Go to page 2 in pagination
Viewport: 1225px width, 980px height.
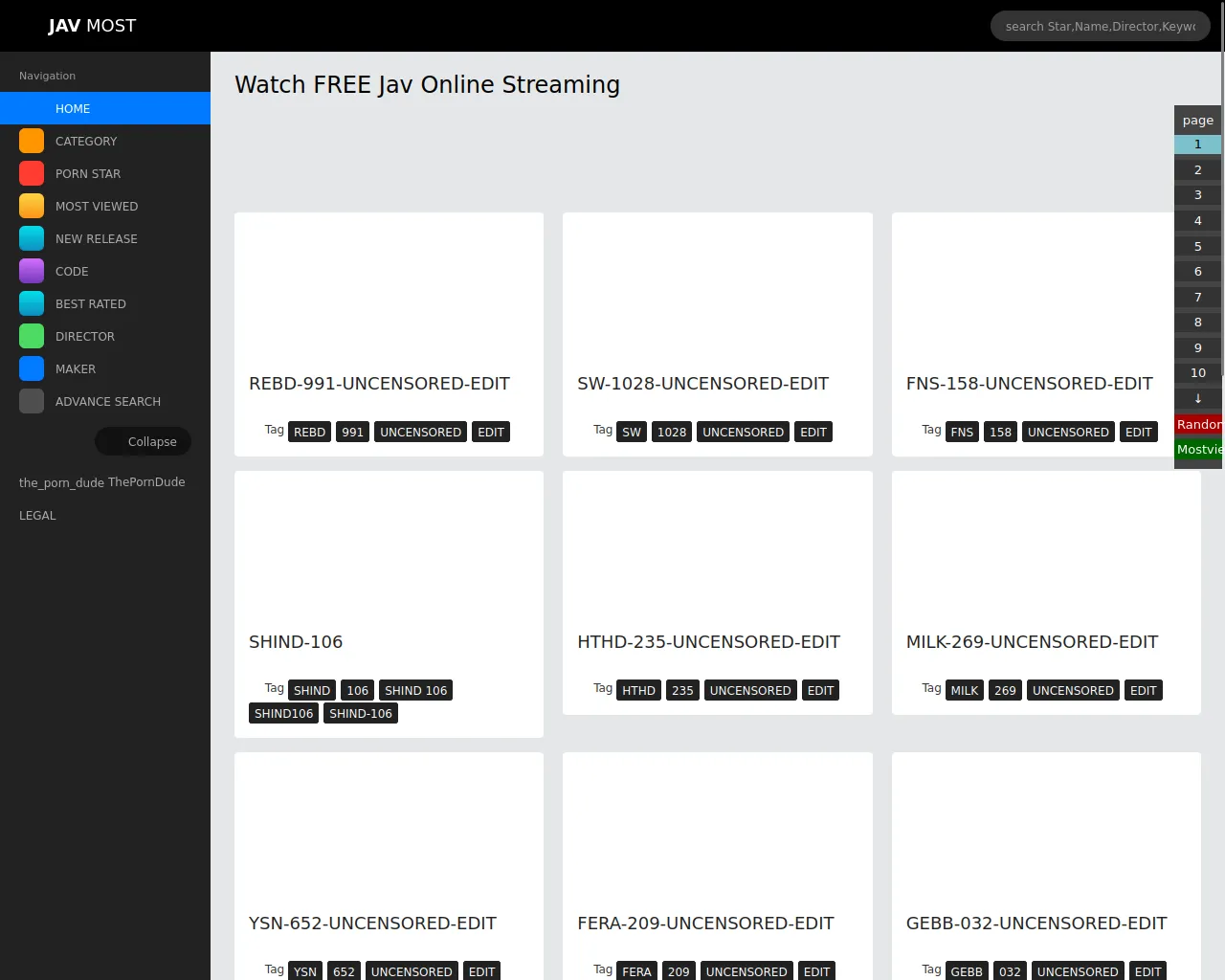click(x=1197, y=169)
